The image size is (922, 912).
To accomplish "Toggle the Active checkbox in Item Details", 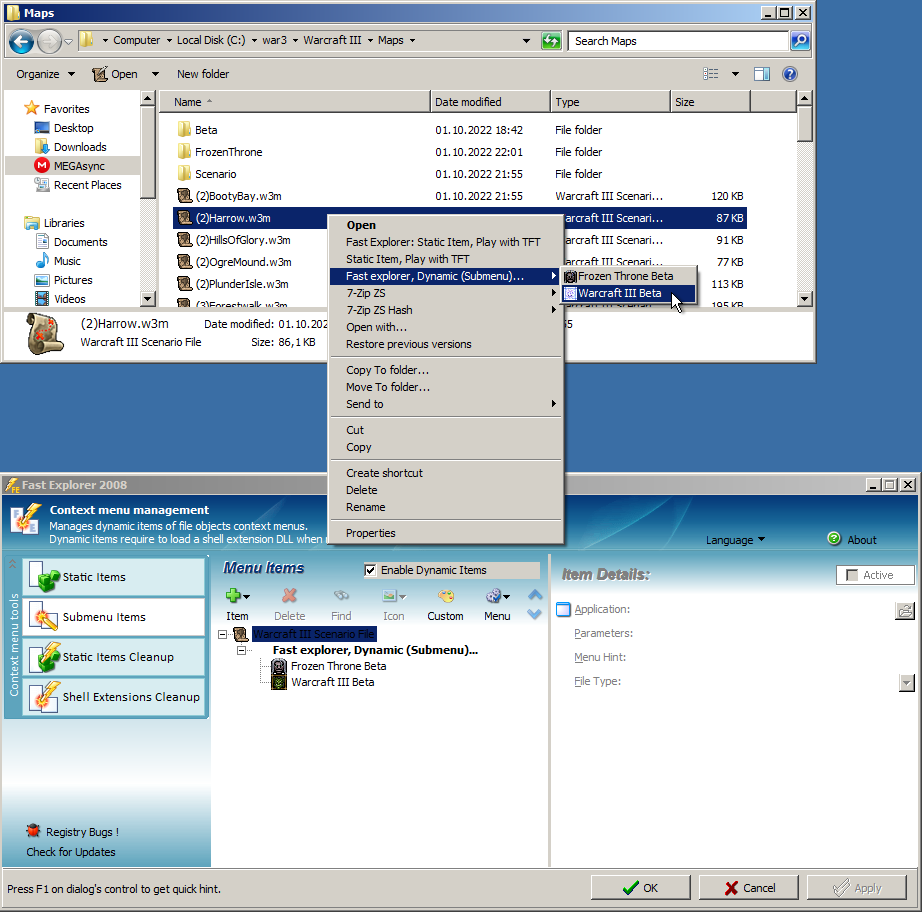I will [x=851, y=575].
